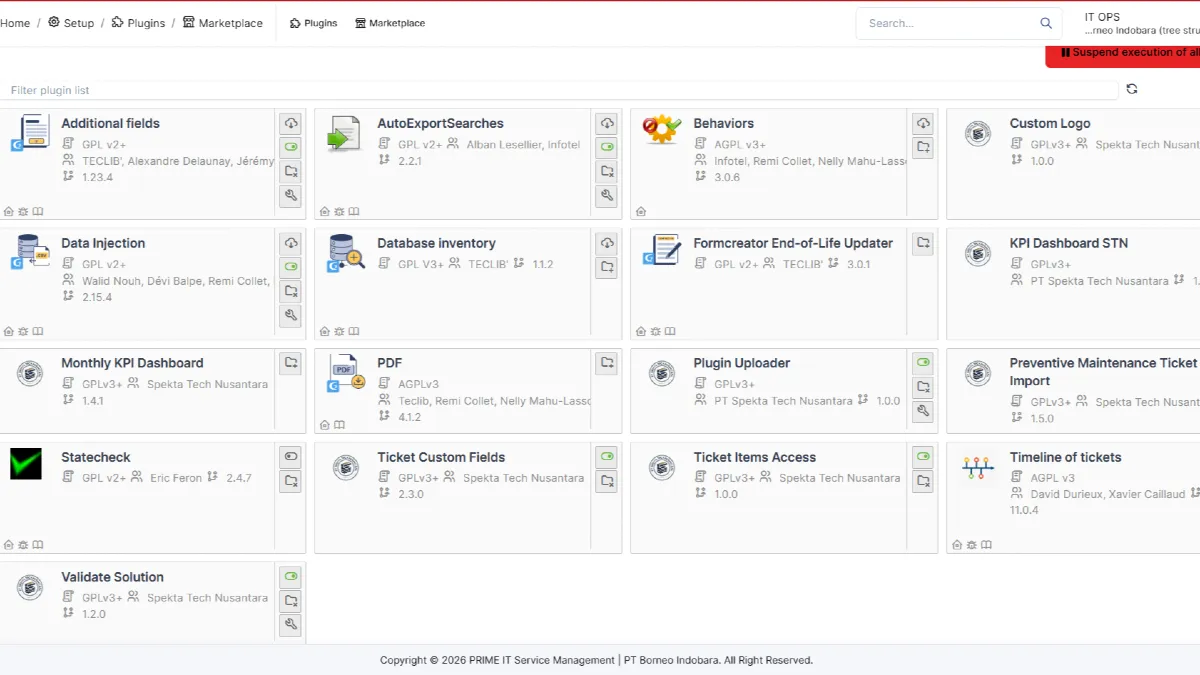The height and width of the screenshot is (675, 1200).
Task: Uninstall the Ticket Items Access plugin
Action: (923, 482)
